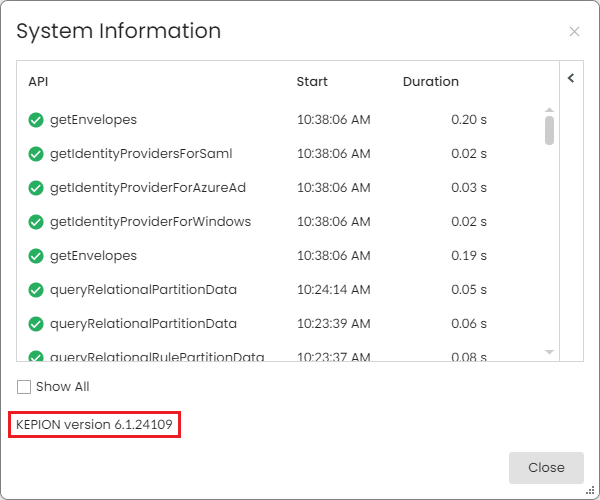Click the 0.19 s duration value

click(x=469, y=256)
